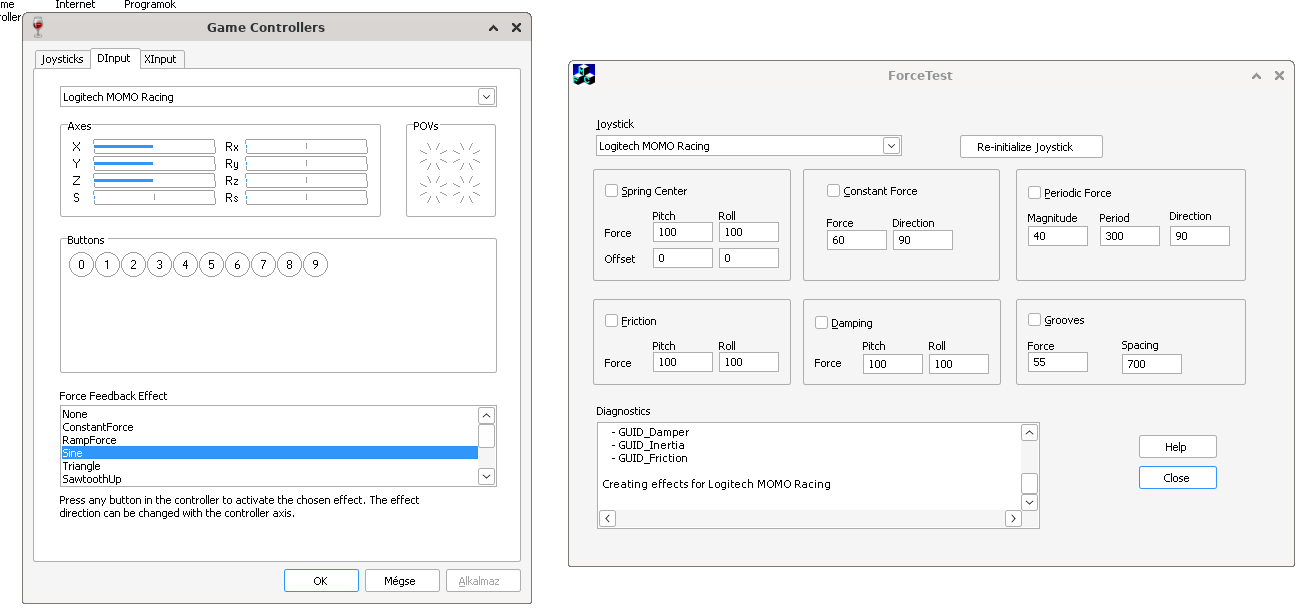
Task: Click the Y axis progress bar
Action: (x=154, y=163)
